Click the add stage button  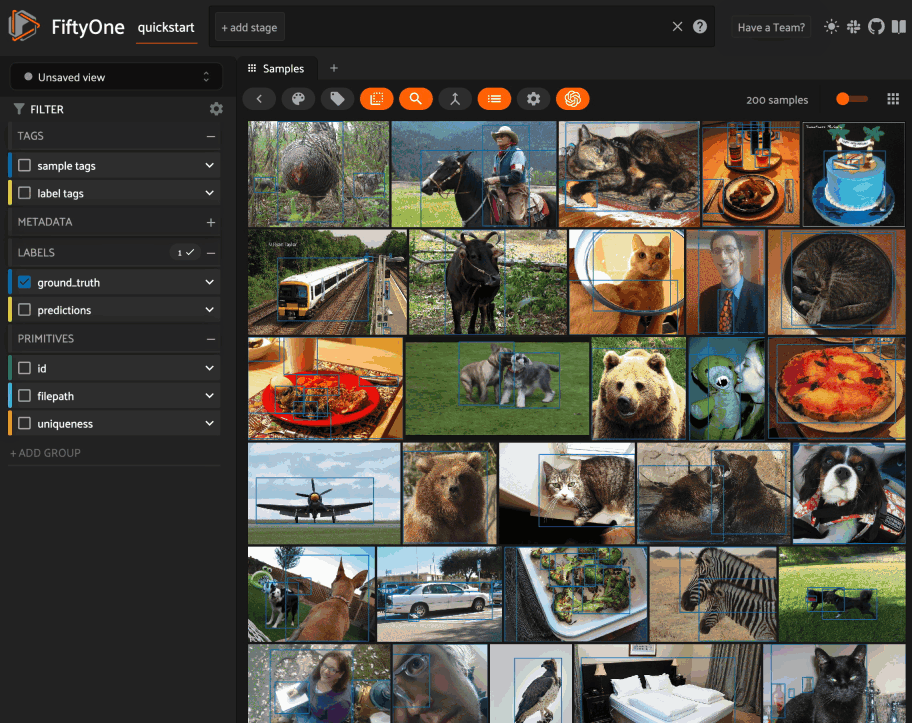tap(249, 27)
